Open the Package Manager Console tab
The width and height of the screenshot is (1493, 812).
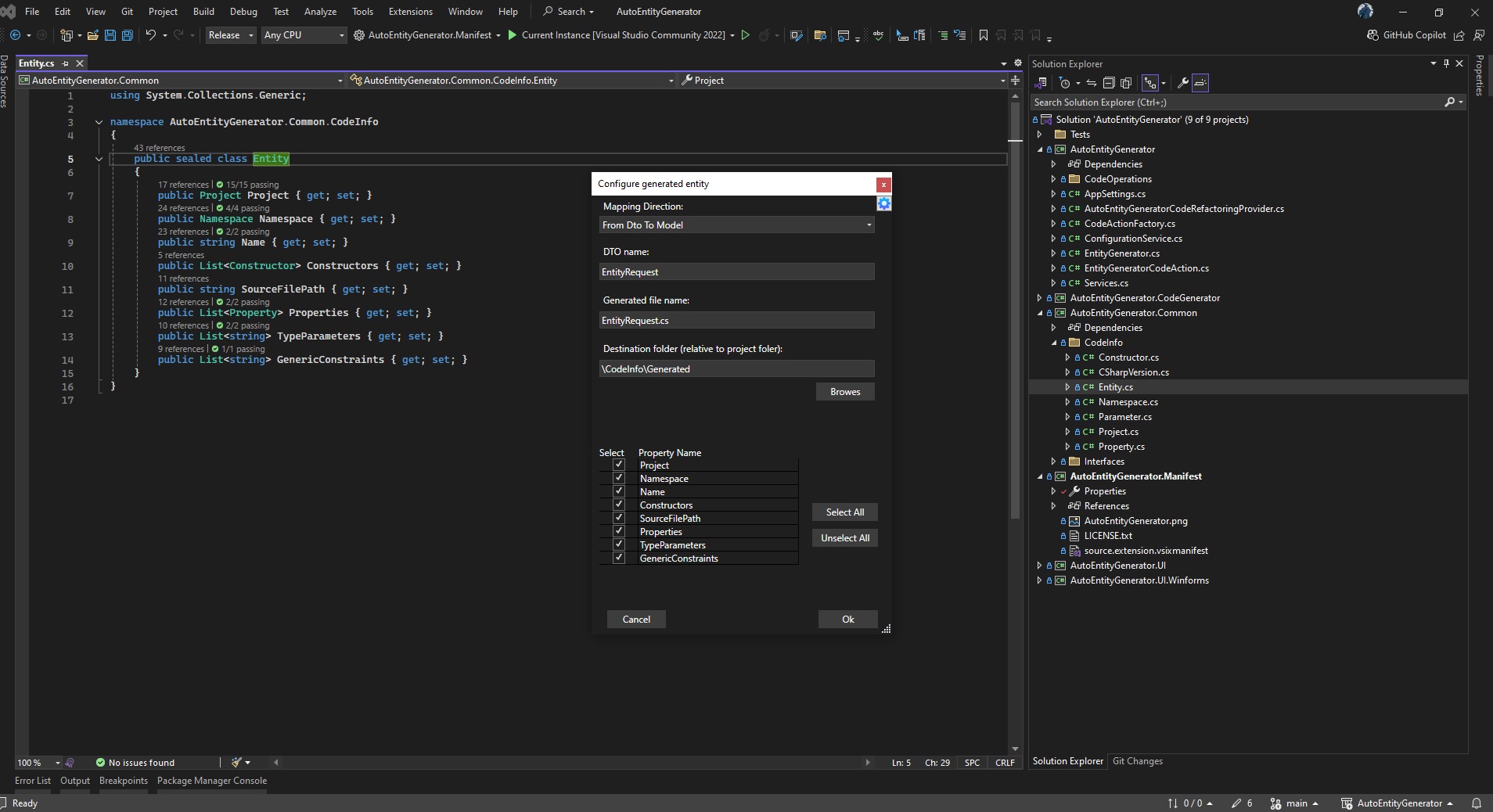pos(212,781)
